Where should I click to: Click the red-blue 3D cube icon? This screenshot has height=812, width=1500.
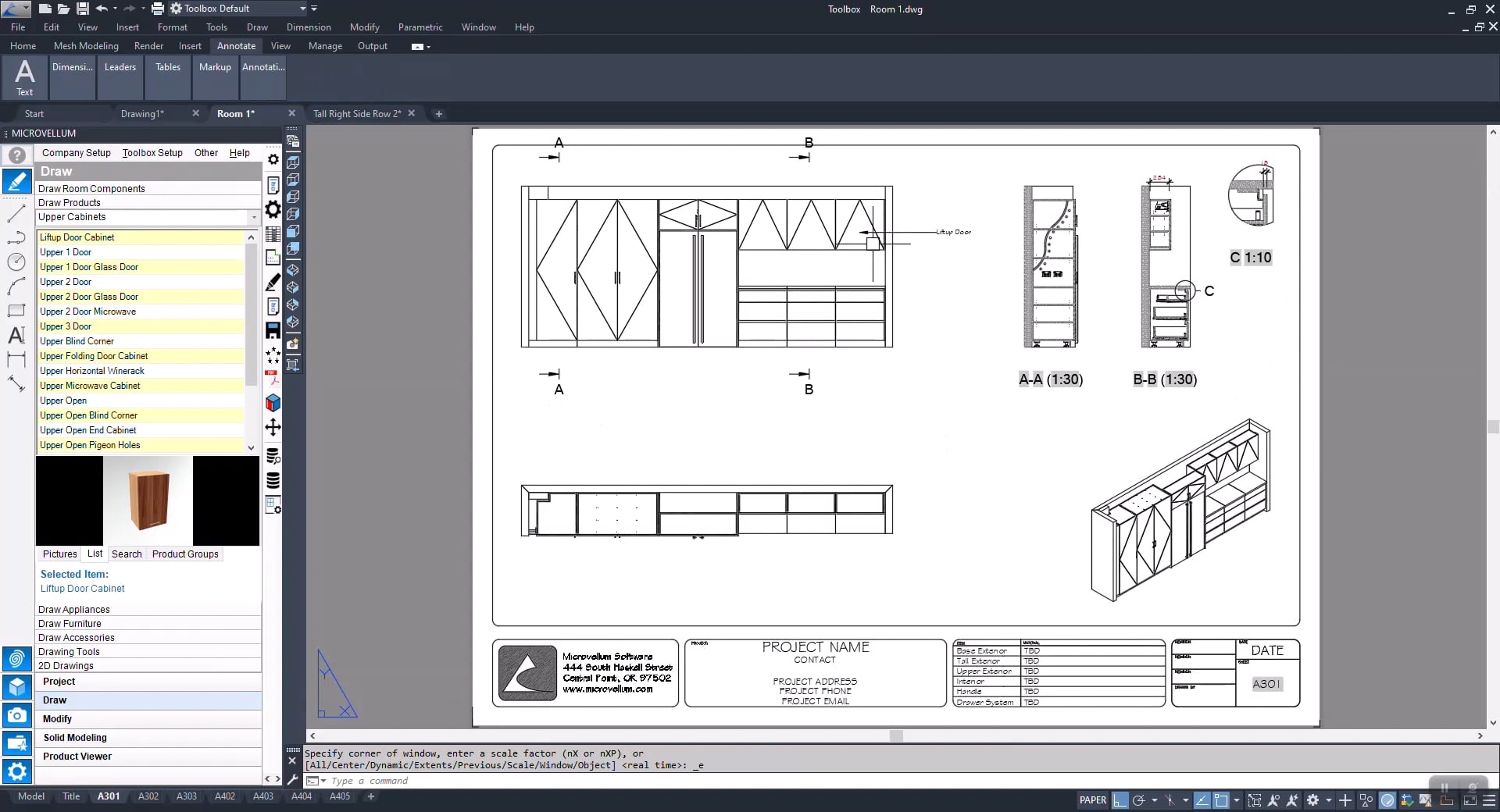click(273, 403)
